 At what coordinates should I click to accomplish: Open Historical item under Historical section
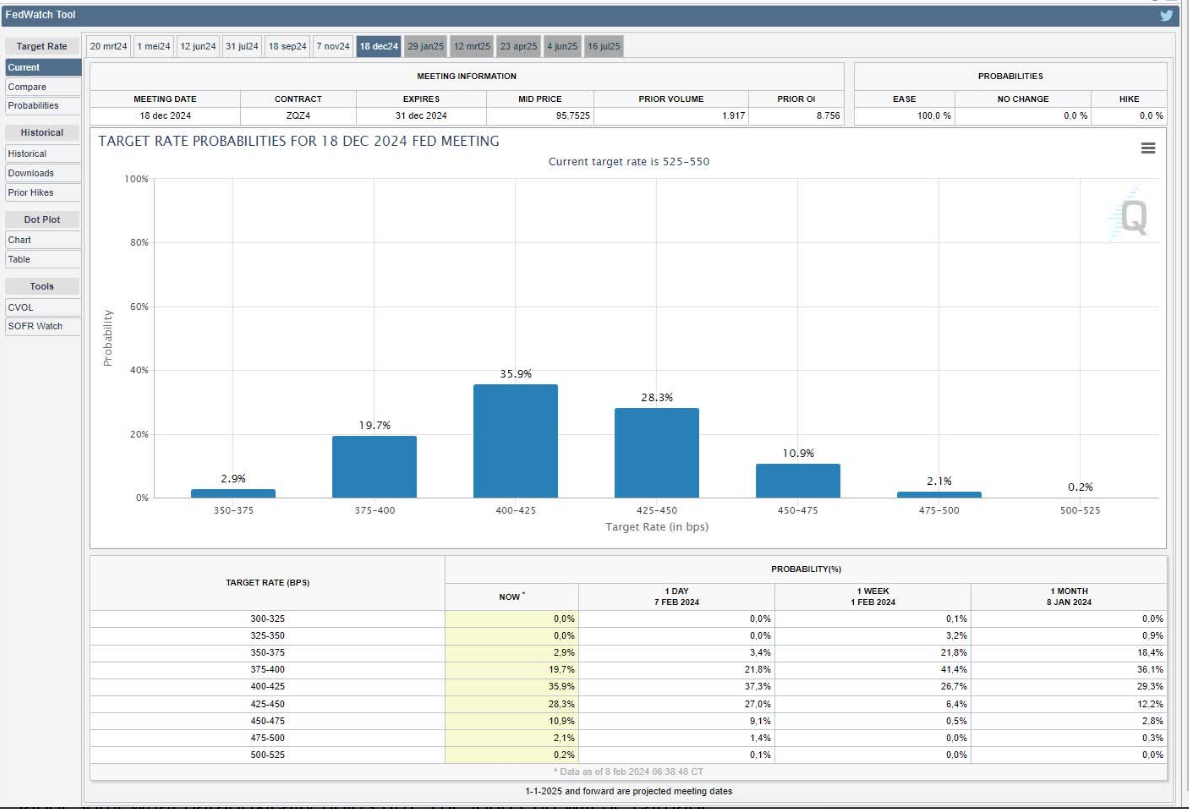click(x=42, y=154)
